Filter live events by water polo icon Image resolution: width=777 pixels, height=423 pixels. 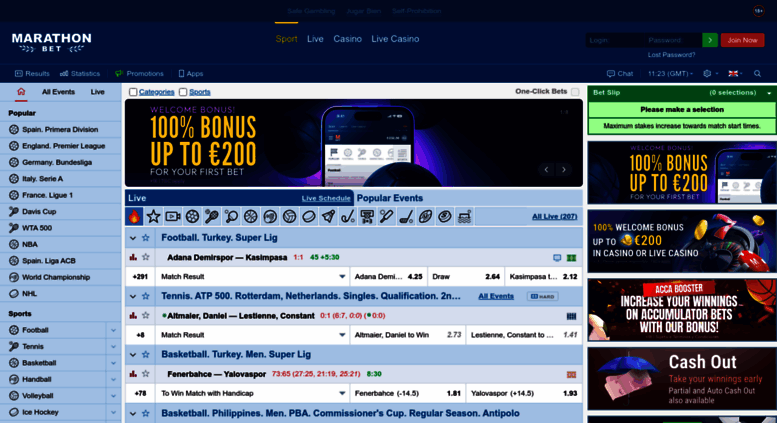point(464,216)
